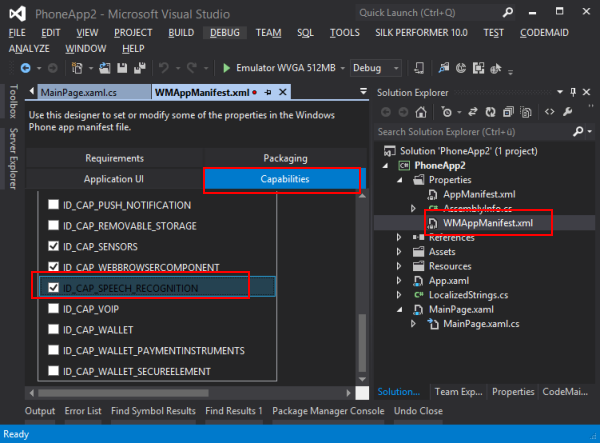Image resolution: width=600 pixels, height=443 pixels.
Task: Click the Solution Explorer Back arrow icon
Action: tap(386, 112)
